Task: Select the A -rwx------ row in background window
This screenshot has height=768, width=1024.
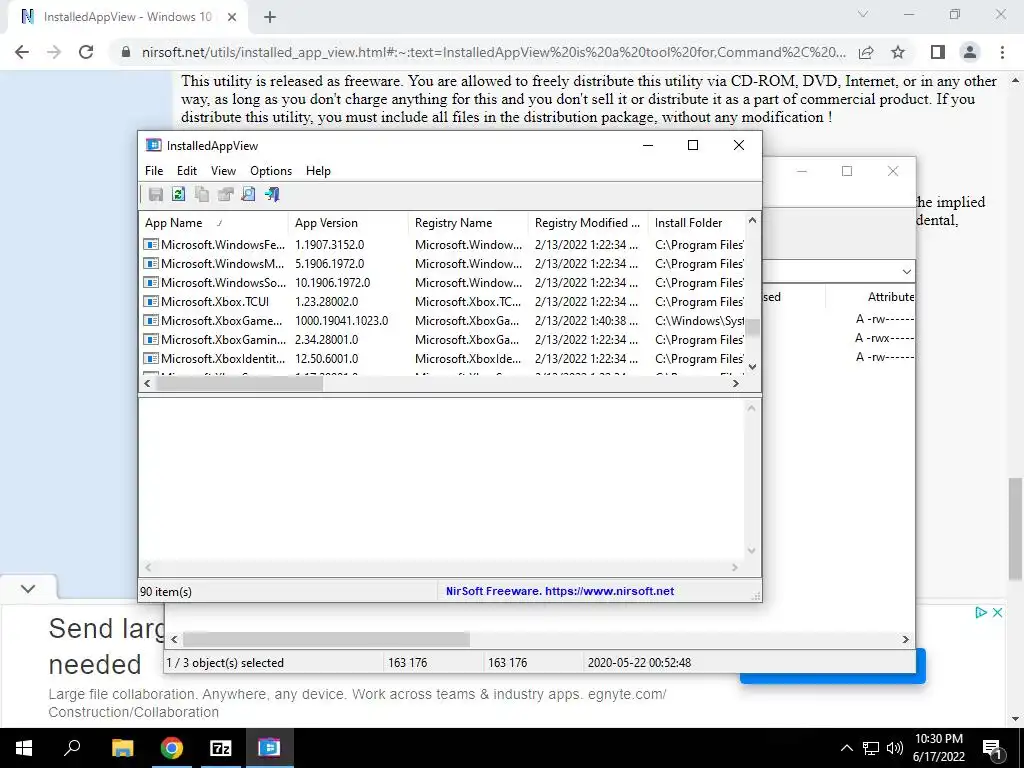Action: [x=884, y=338]
